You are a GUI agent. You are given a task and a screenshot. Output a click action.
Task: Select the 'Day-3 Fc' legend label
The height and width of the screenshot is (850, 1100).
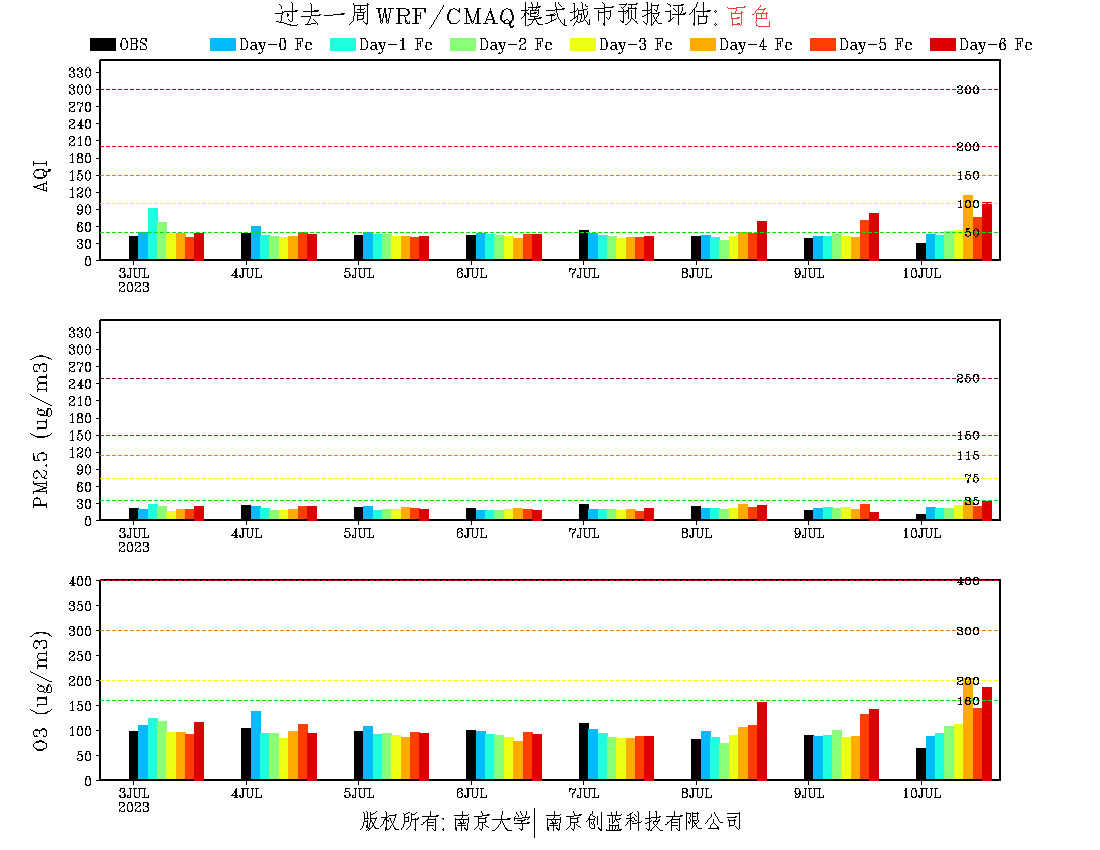pyautogui.click(x=636, y=44)
